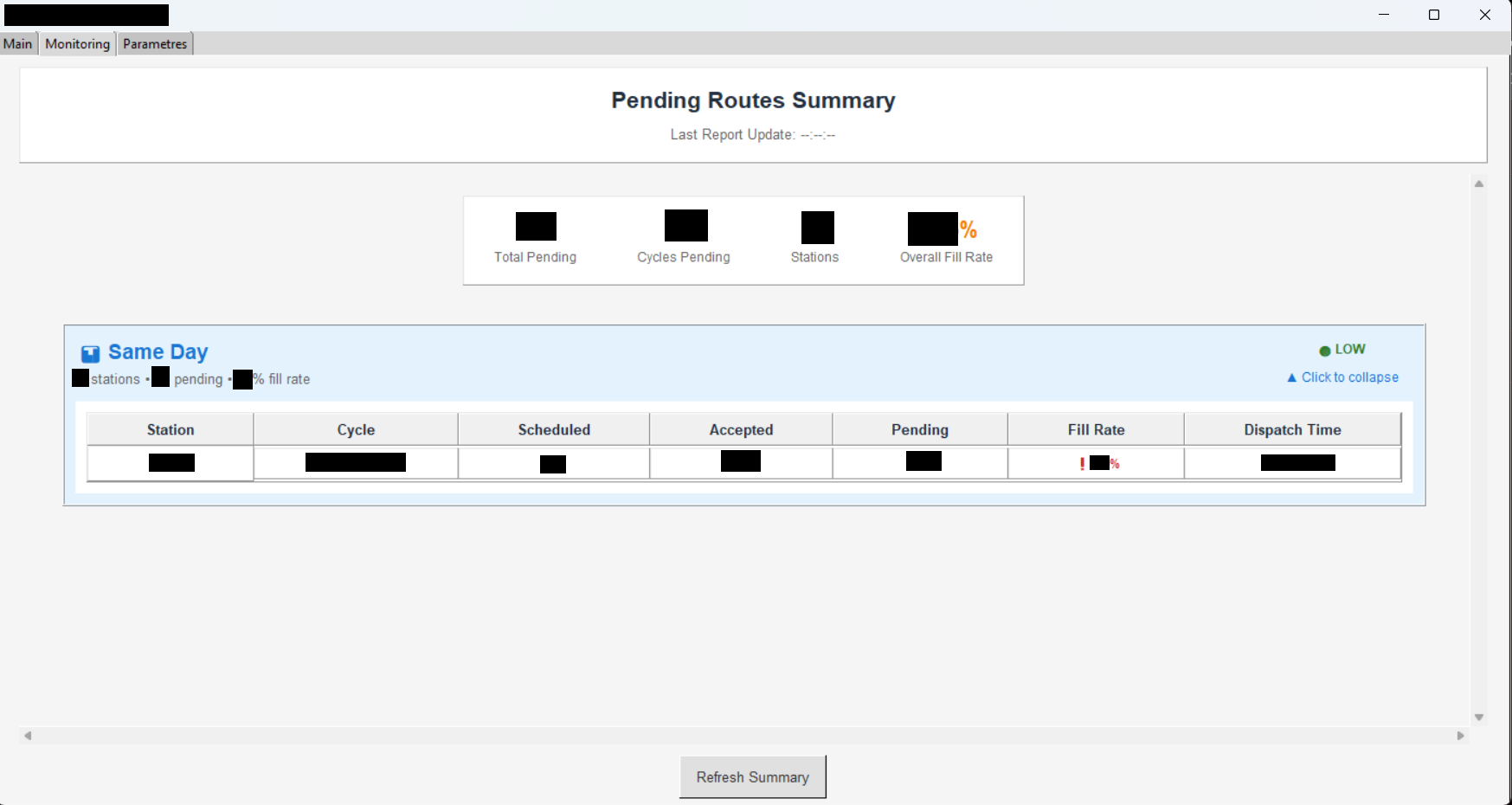Switch to the Main tab
Viewport: 1512px width, 805px height.
click(x=17, y=44)
